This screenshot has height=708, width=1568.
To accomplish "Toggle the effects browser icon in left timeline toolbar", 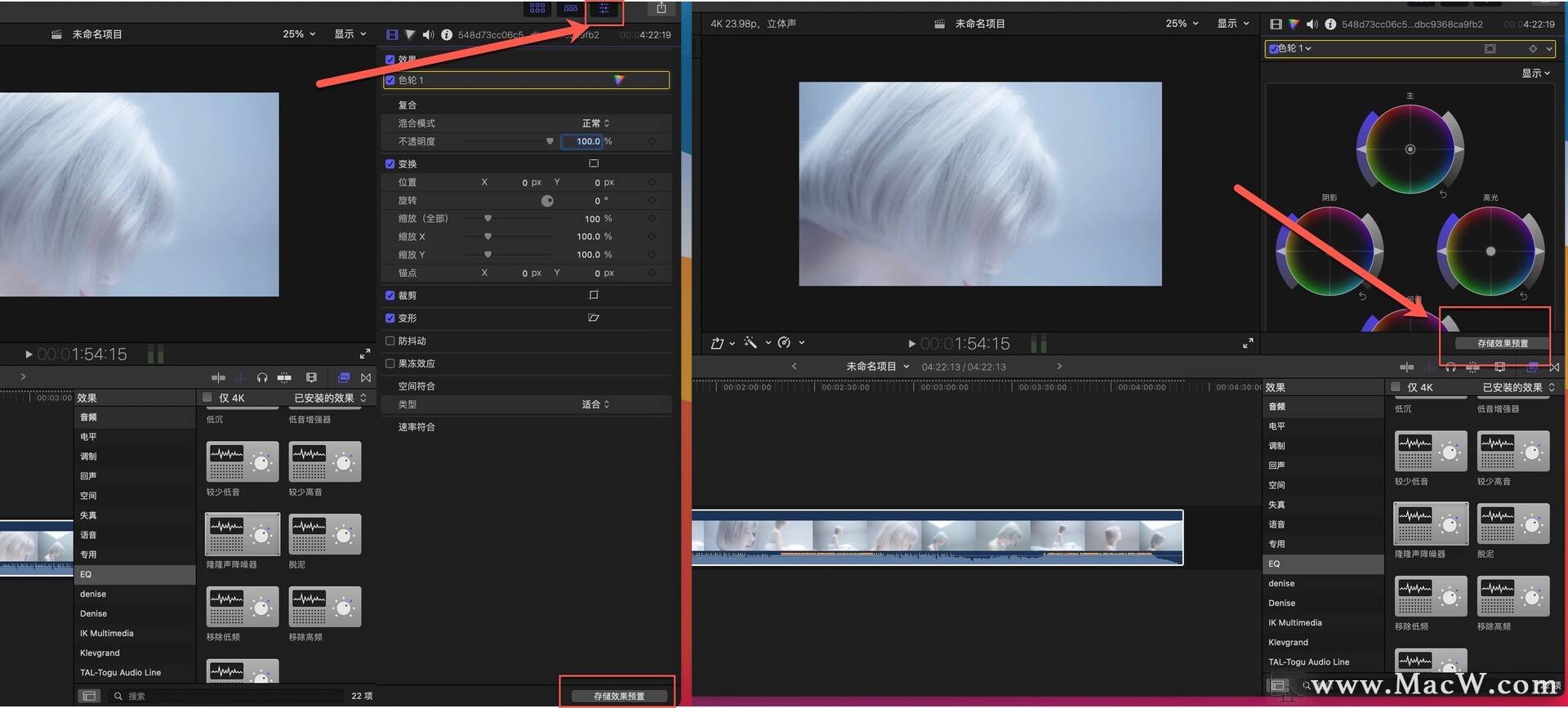I will pyautogui.click(x=344, y=377).
